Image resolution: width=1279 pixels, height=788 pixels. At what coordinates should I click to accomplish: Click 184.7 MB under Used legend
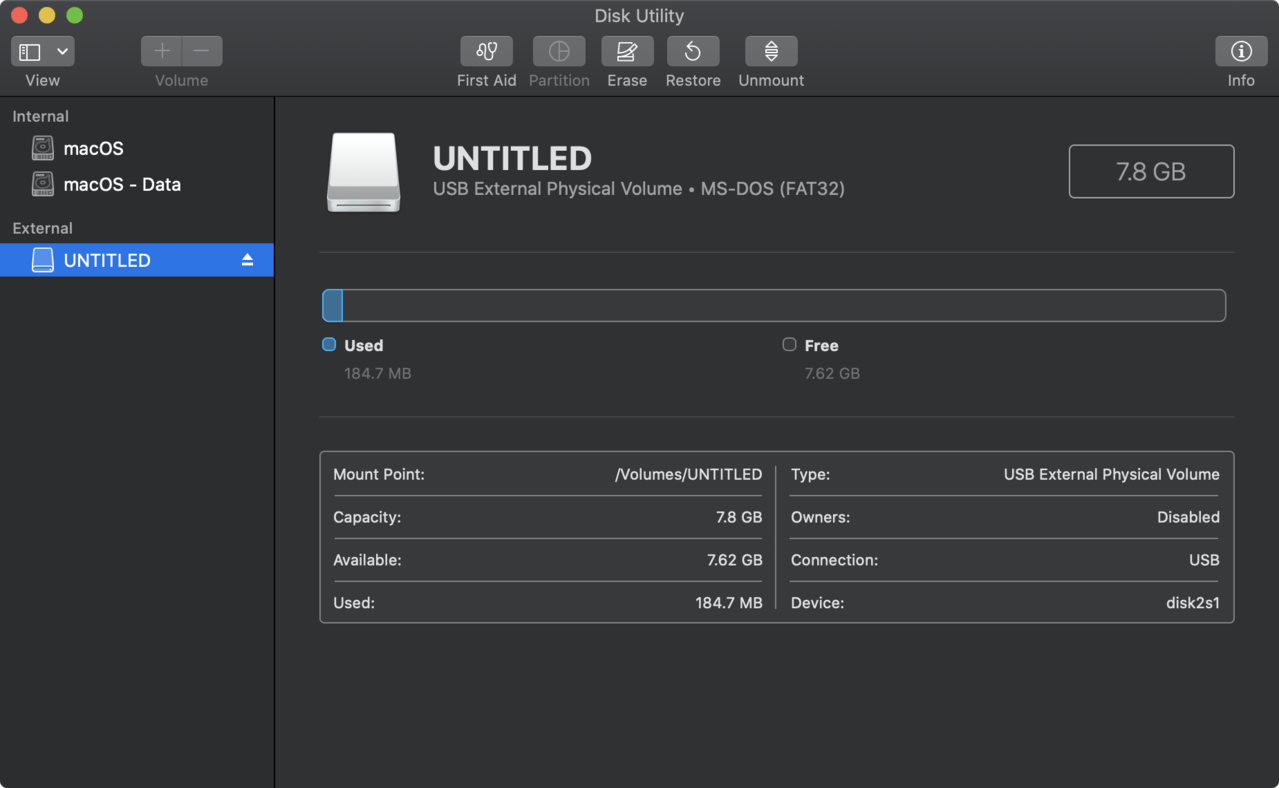[x=378, y=373]
